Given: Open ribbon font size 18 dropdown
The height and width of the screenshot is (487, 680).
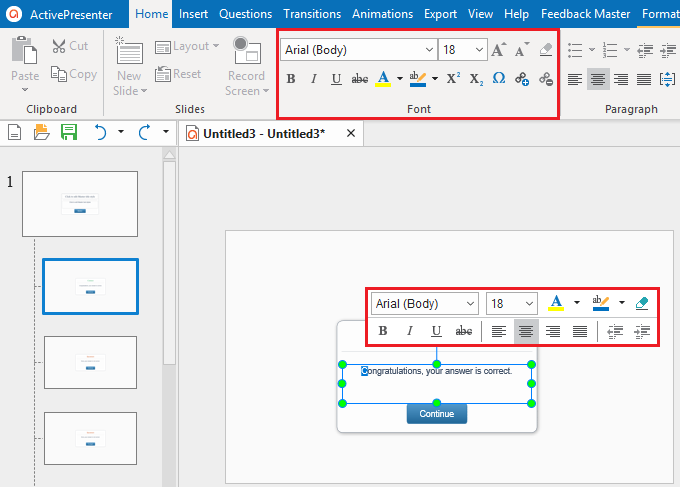Looking at the screenshot, I should coord(479,50).
